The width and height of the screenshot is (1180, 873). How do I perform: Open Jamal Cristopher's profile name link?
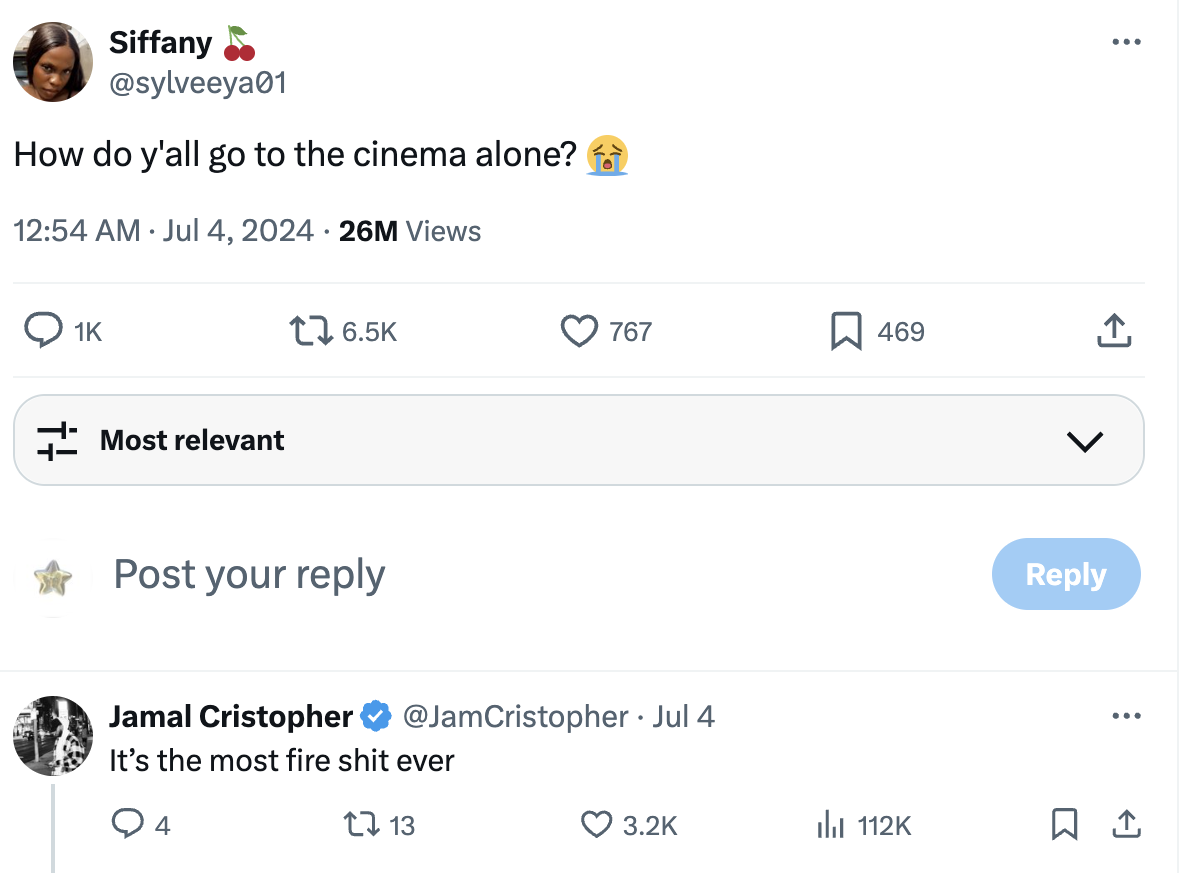pos(230,716)
